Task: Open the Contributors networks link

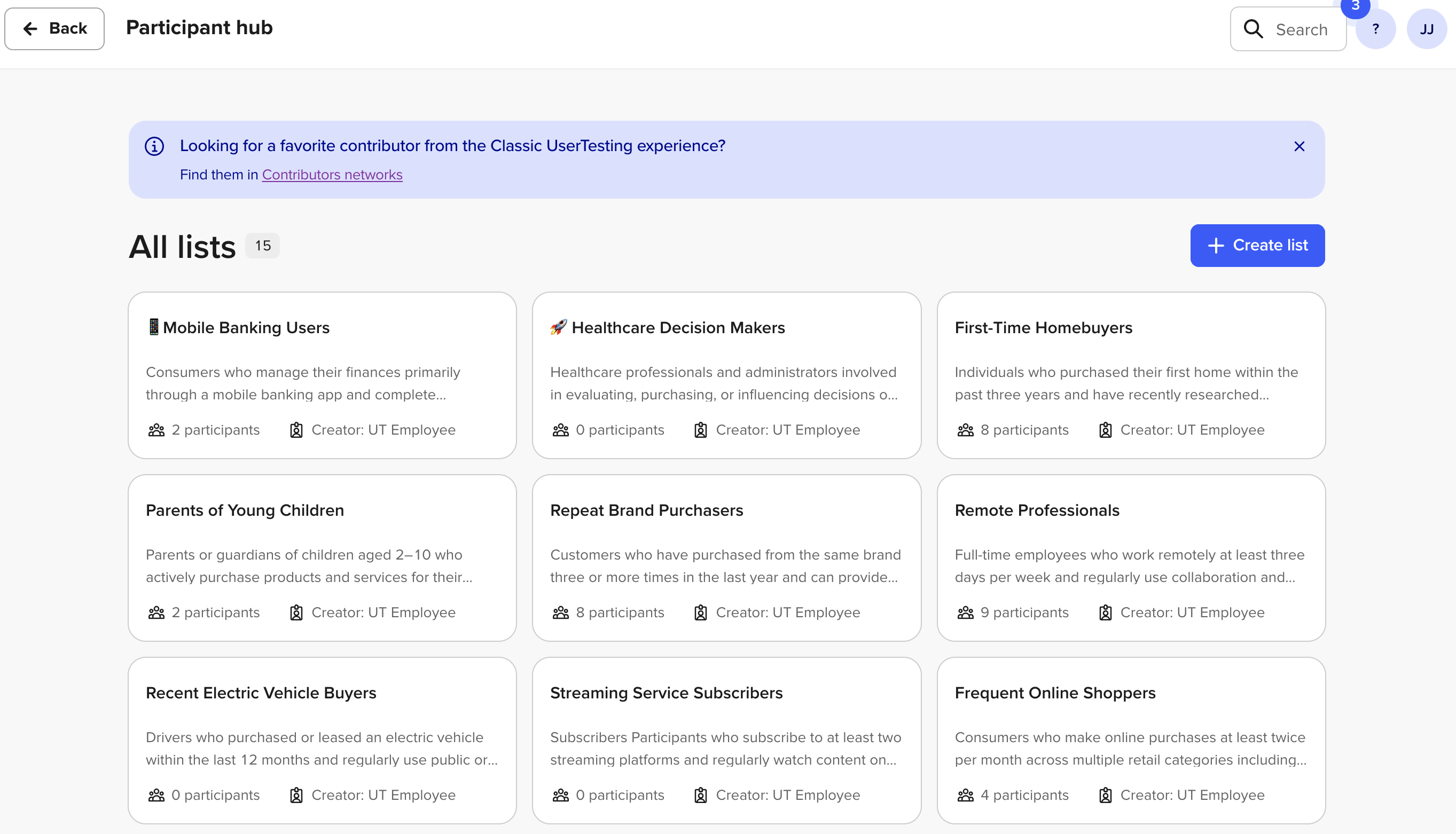Action: [332, 175]
